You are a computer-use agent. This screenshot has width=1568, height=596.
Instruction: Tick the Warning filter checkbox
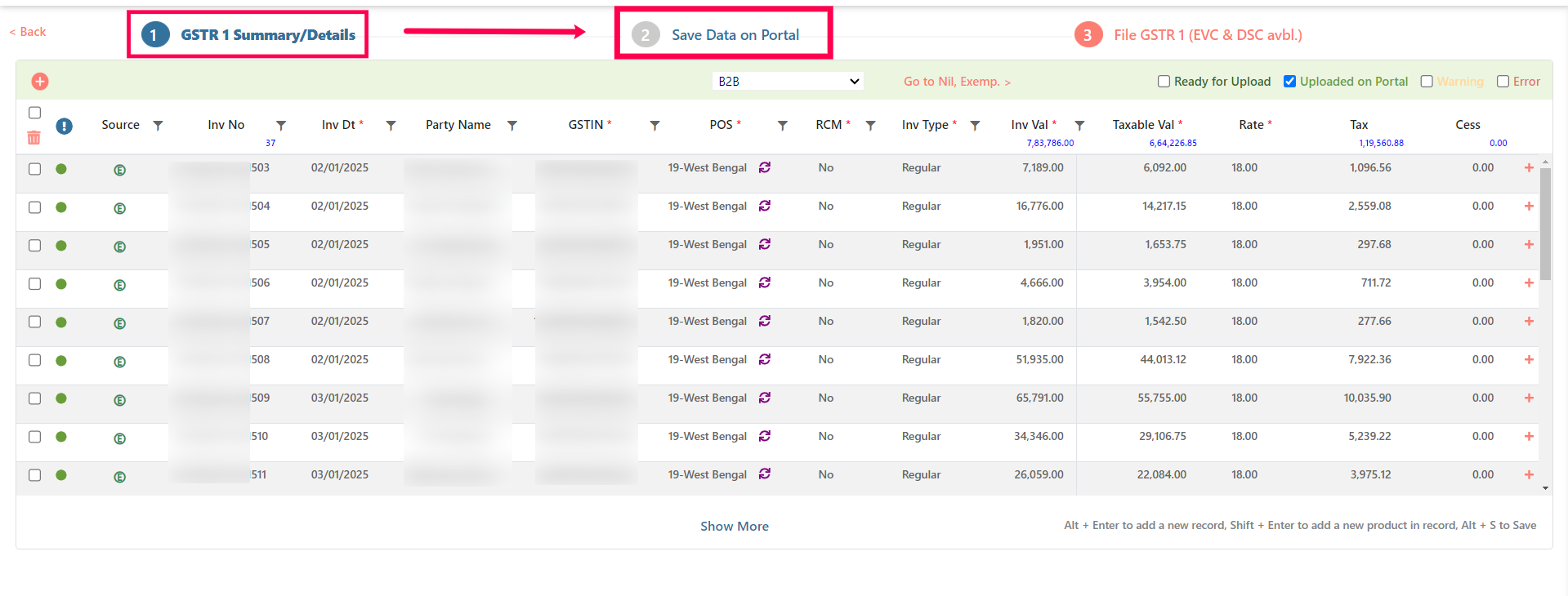point(1427,82)
